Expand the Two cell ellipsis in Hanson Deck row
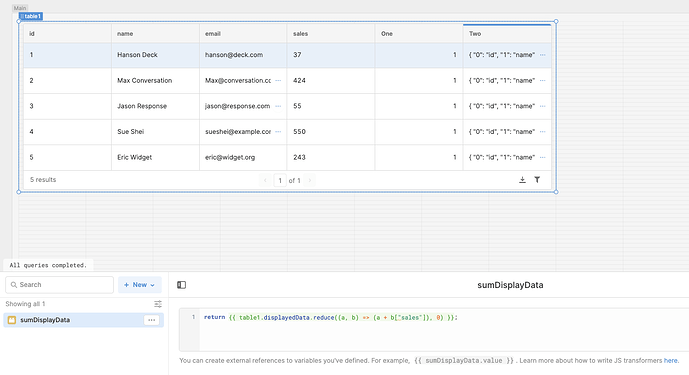This screenshot has width=689, height=375. [543, 55]
